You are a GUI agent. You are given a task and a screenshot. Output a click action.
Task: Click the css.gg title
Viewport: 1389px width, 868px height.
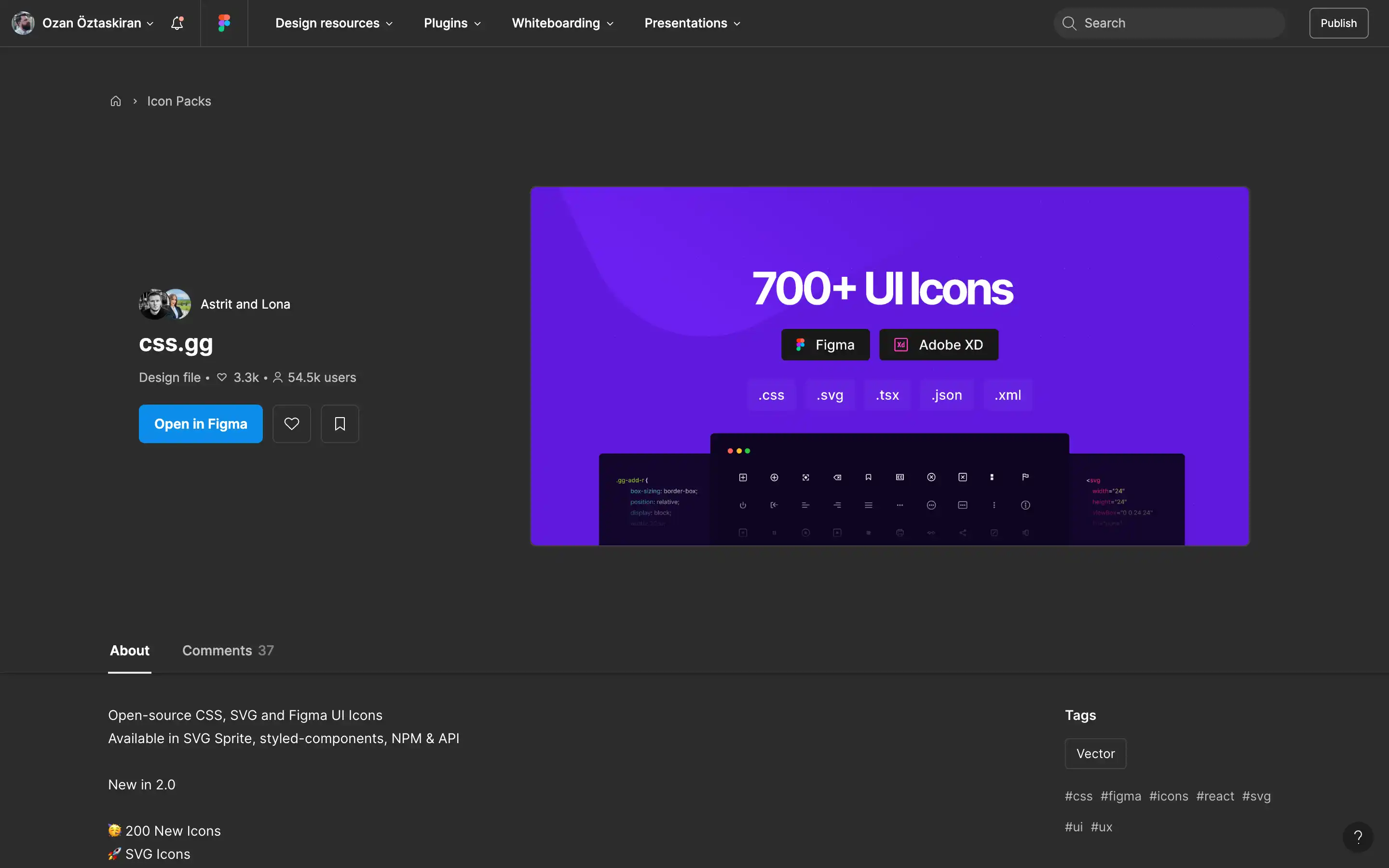click(176, 344)
